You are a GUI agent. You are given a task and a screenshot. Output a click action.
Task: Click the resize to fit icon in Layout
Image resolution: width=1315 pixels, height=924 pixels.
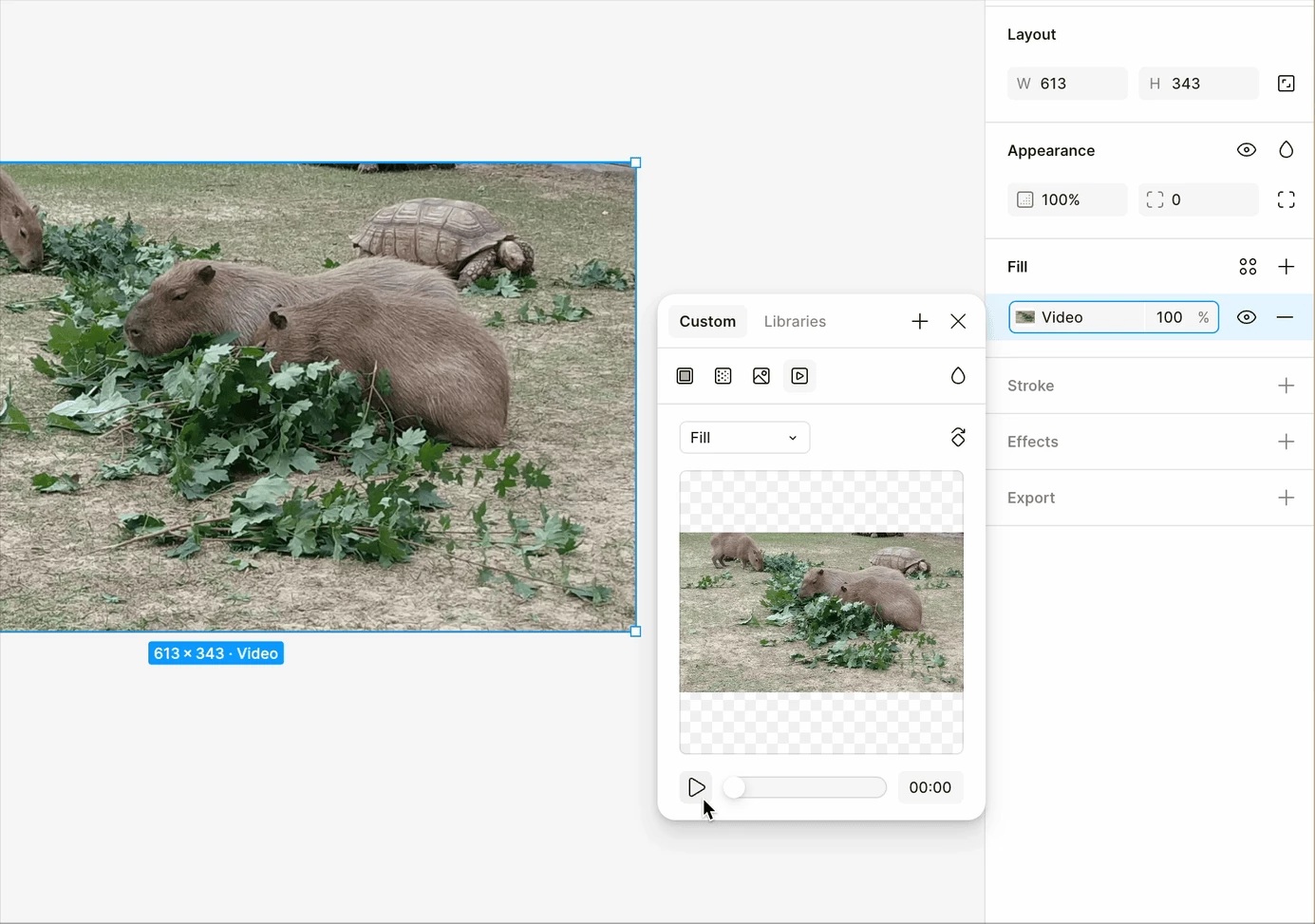pyautogui.click(x=1286, y=84)
